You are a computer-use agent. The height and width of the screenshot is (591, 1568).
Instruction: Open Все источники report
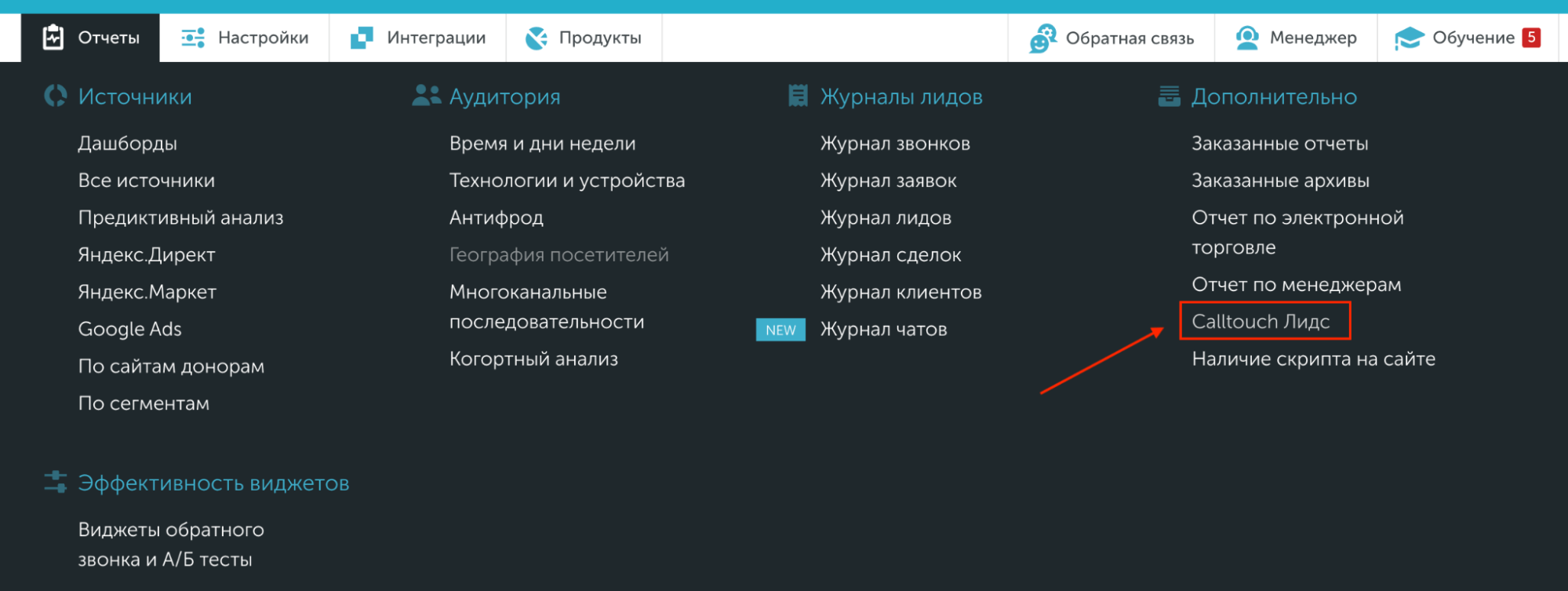(147, 181)
